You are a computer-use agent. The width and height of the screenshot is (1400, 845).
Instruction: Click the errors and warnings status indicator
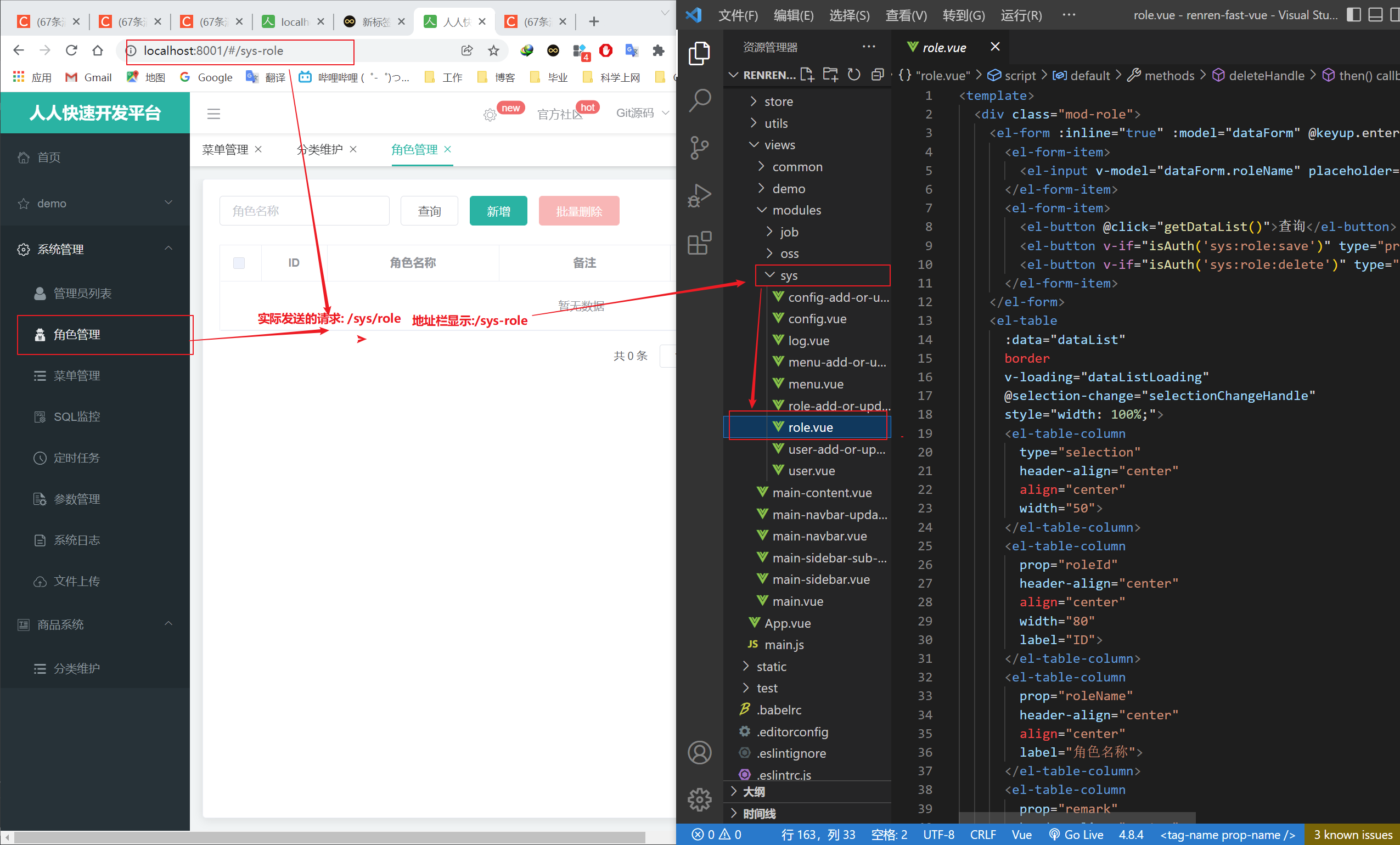tap(717, 834)
